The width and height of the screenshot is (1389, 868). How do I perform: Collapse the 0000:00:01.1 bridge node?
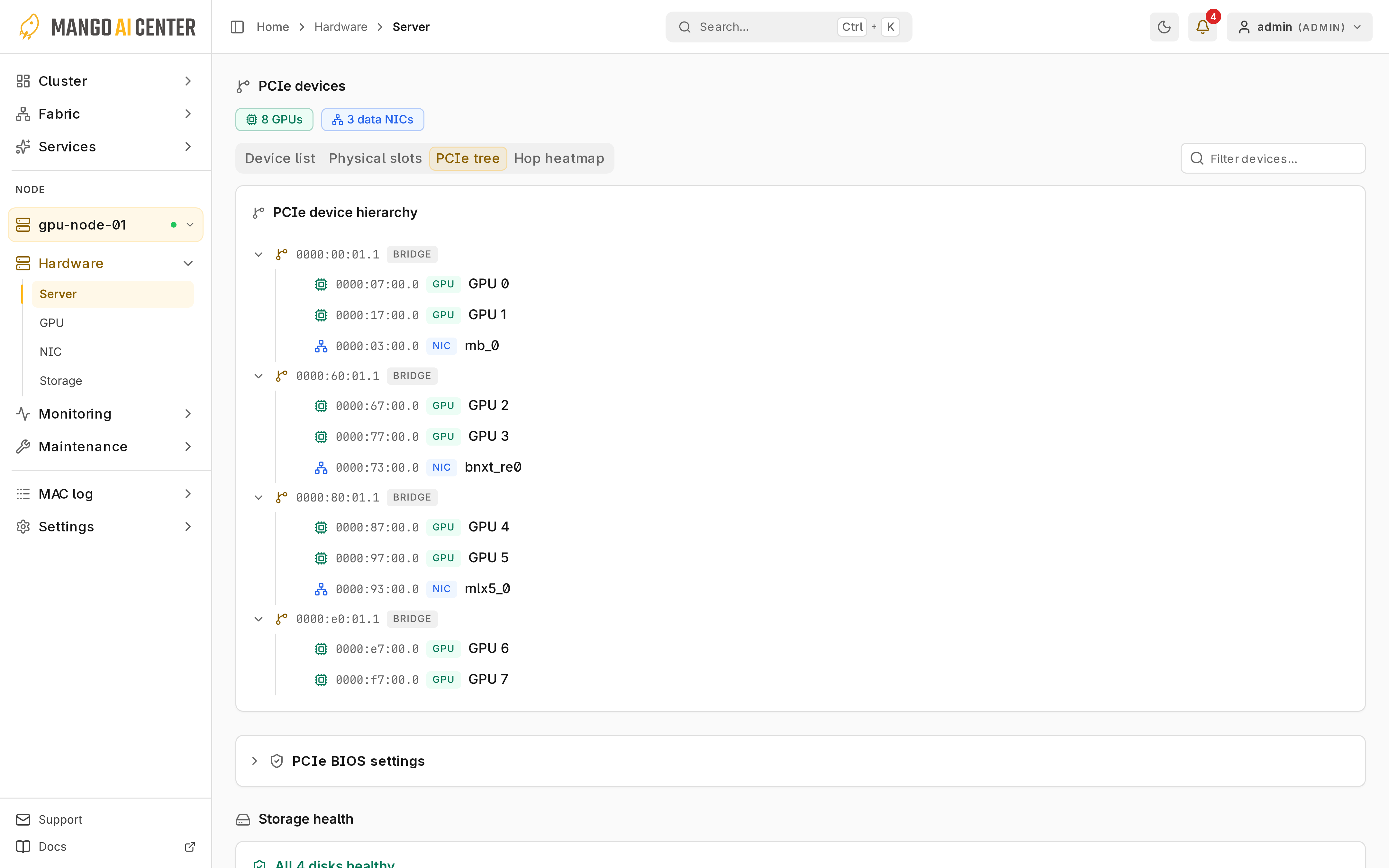pos(258,254)
